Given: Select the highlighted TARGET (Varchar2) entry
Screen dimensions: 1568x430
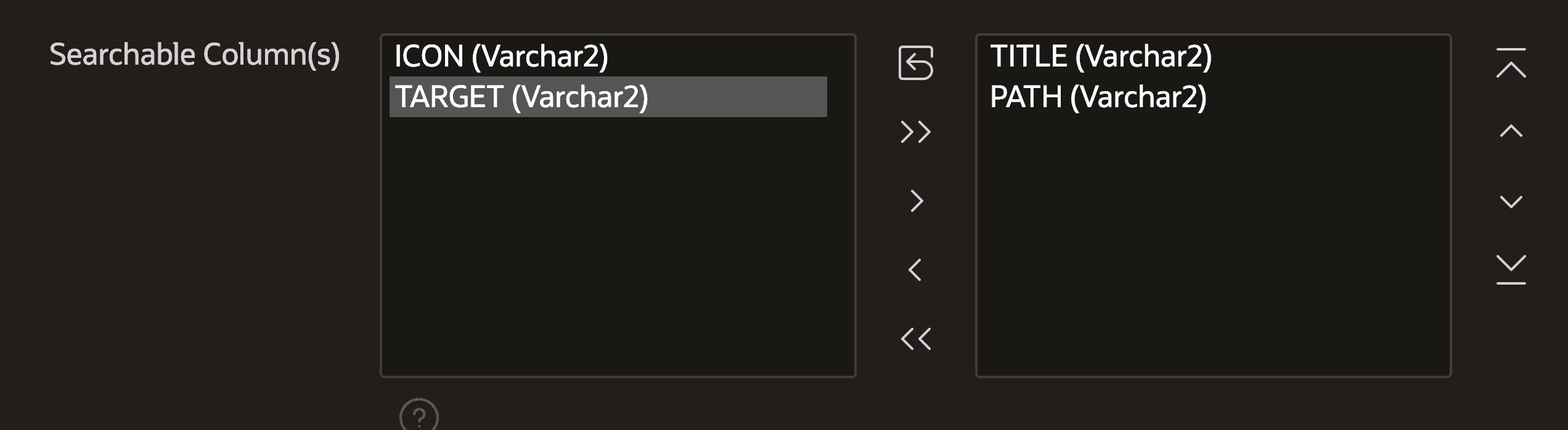Looking at the screenshot, I should pos(521,97).
